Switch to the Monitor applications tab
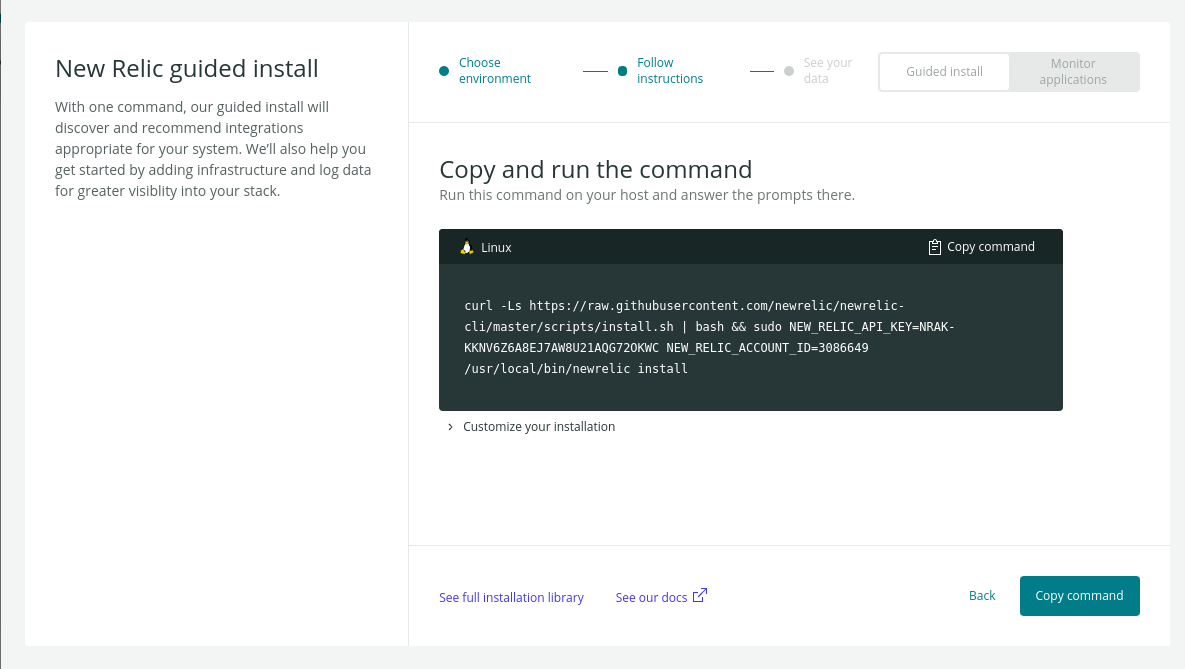1185x669 pixels. [1073, 72]
